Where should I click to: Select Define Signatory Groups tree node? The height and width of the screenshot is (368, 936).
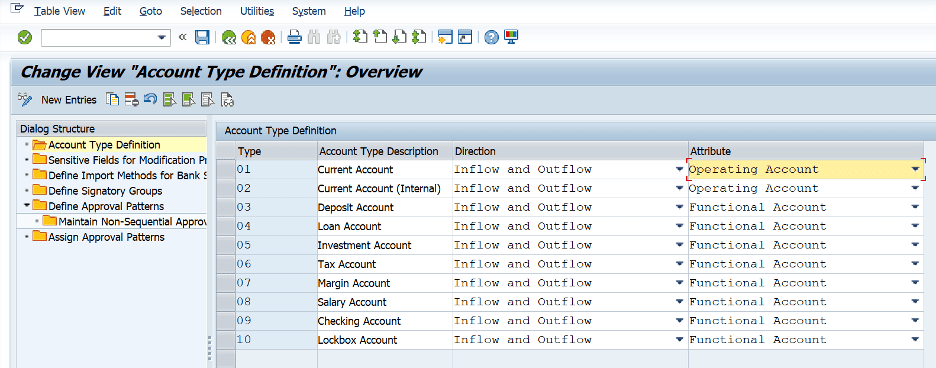(105, 191)
